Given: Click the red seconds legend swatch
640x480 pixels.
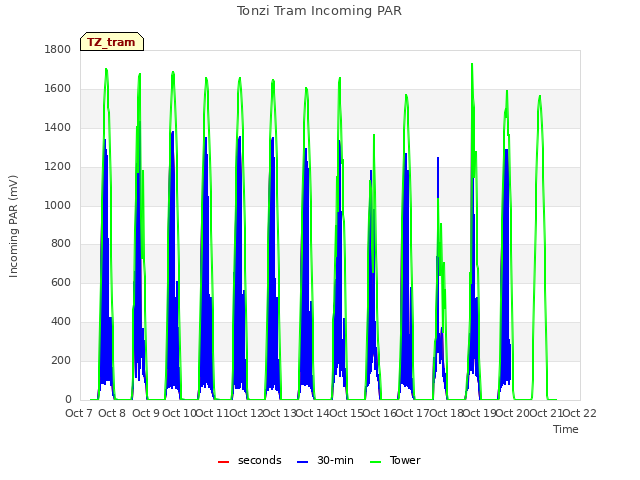Looking at the screenshot, I should (223, 462).
